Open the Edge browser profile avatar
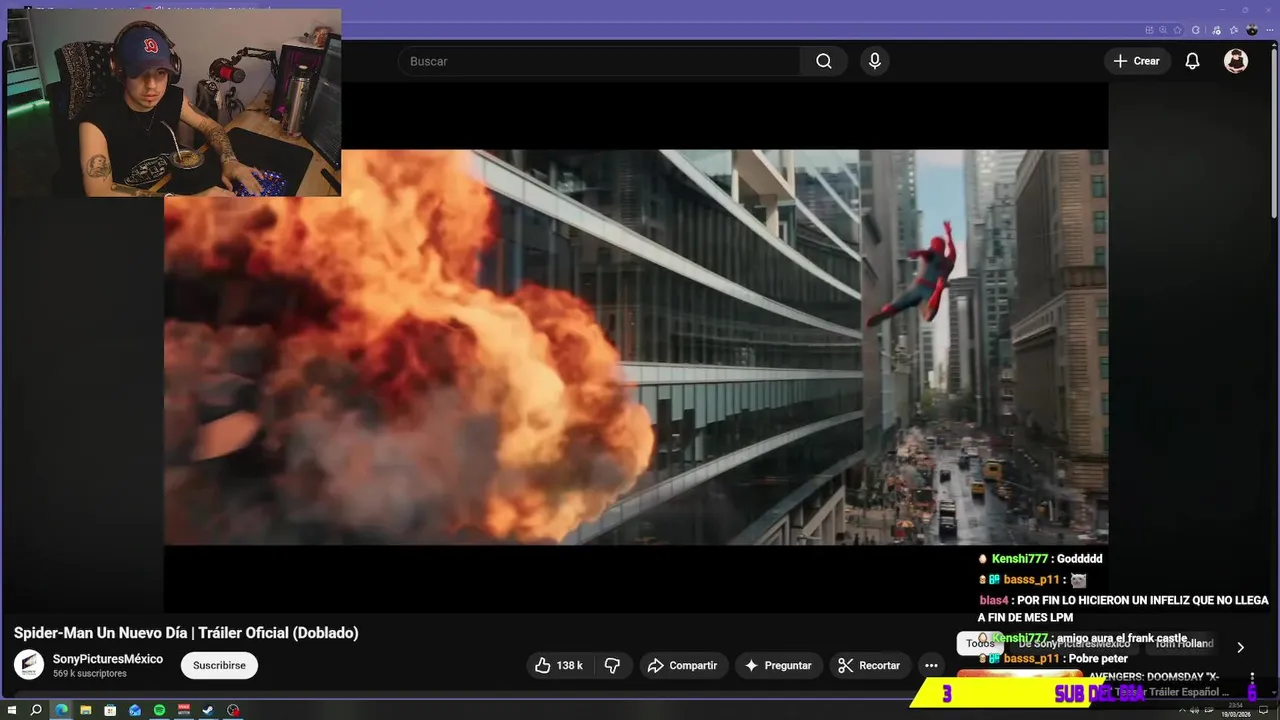Viewport: 1280px width, 720px height. tap(1252, 30)
